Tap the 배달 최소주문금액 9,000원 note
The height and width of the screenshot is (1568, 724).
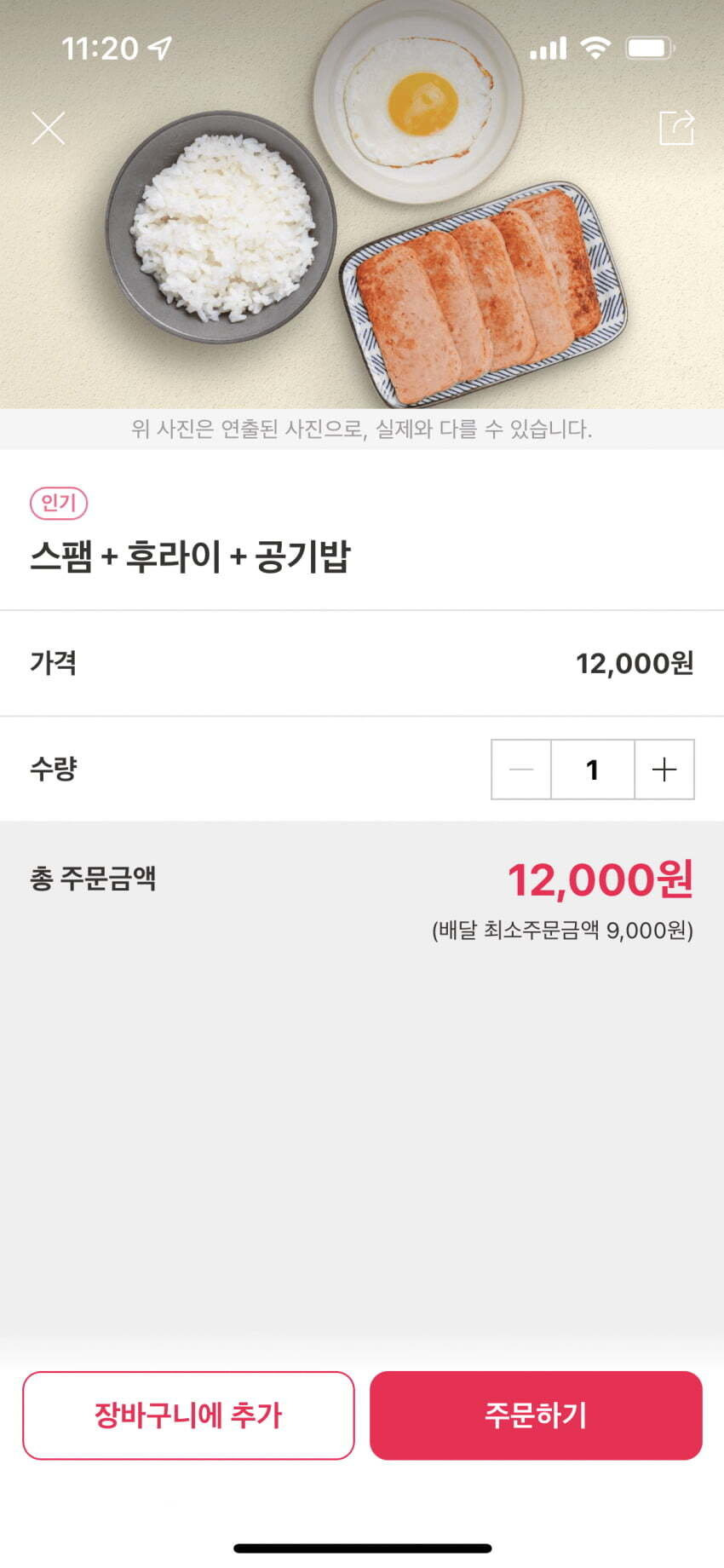tap(562, 930)
